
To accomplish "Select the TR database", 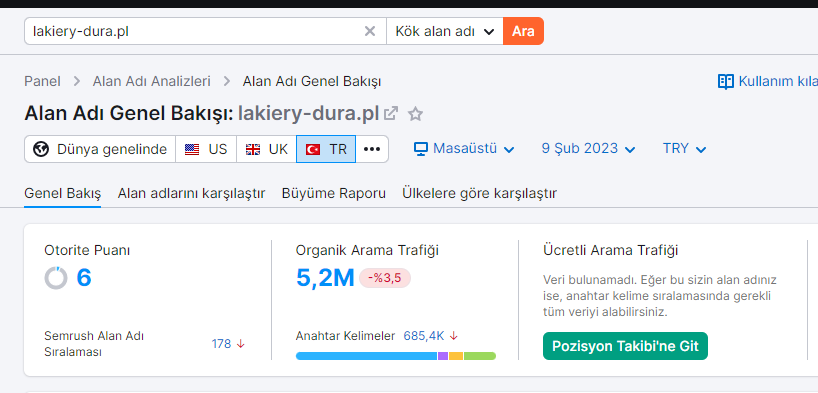I will point(326,149).
